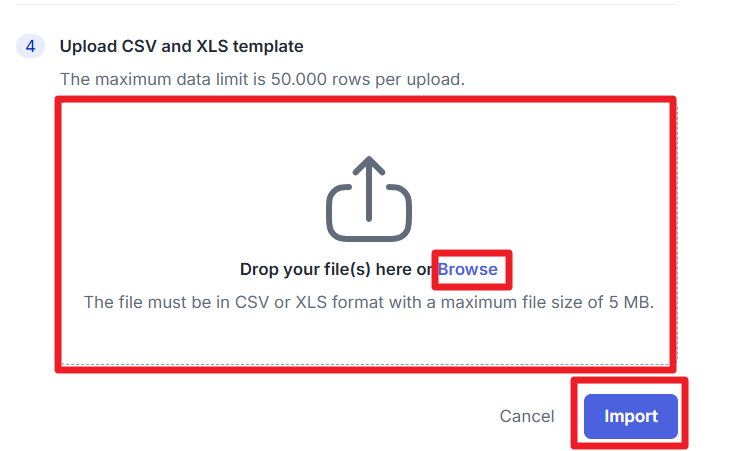743x451 pixels.
Task: Click the blue Import button
Action: 631,416
